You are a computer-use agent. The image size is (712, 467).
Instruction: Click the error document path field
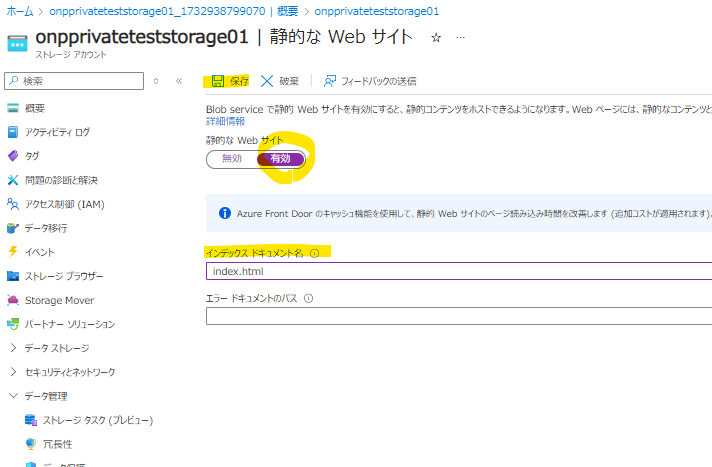coord(459,316)
